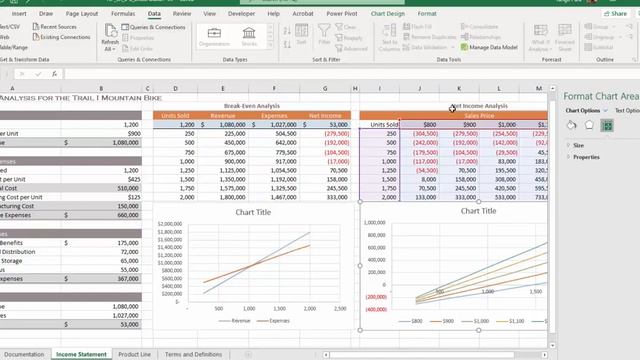Open the Format ribbon tab

pyautogui.click(x=427, y=13)
